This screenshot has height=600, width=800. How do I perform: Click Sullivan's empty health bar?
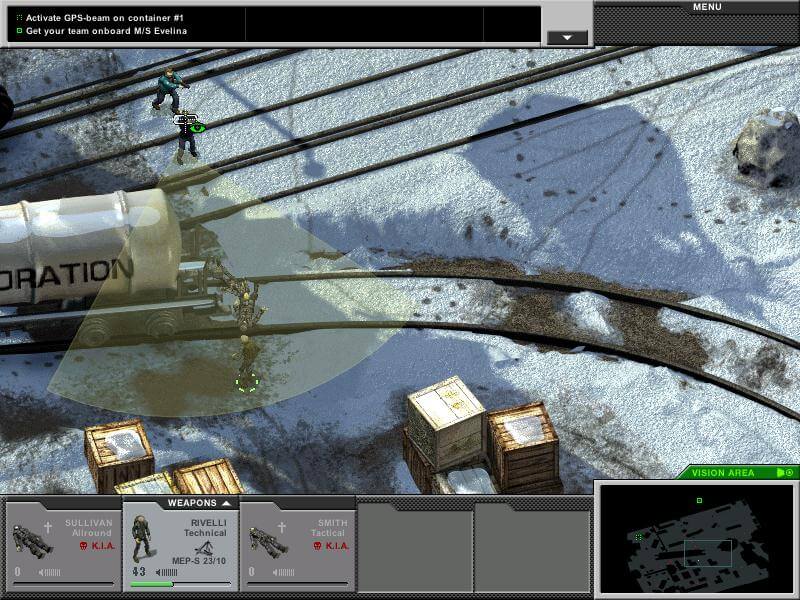point(63,584)
